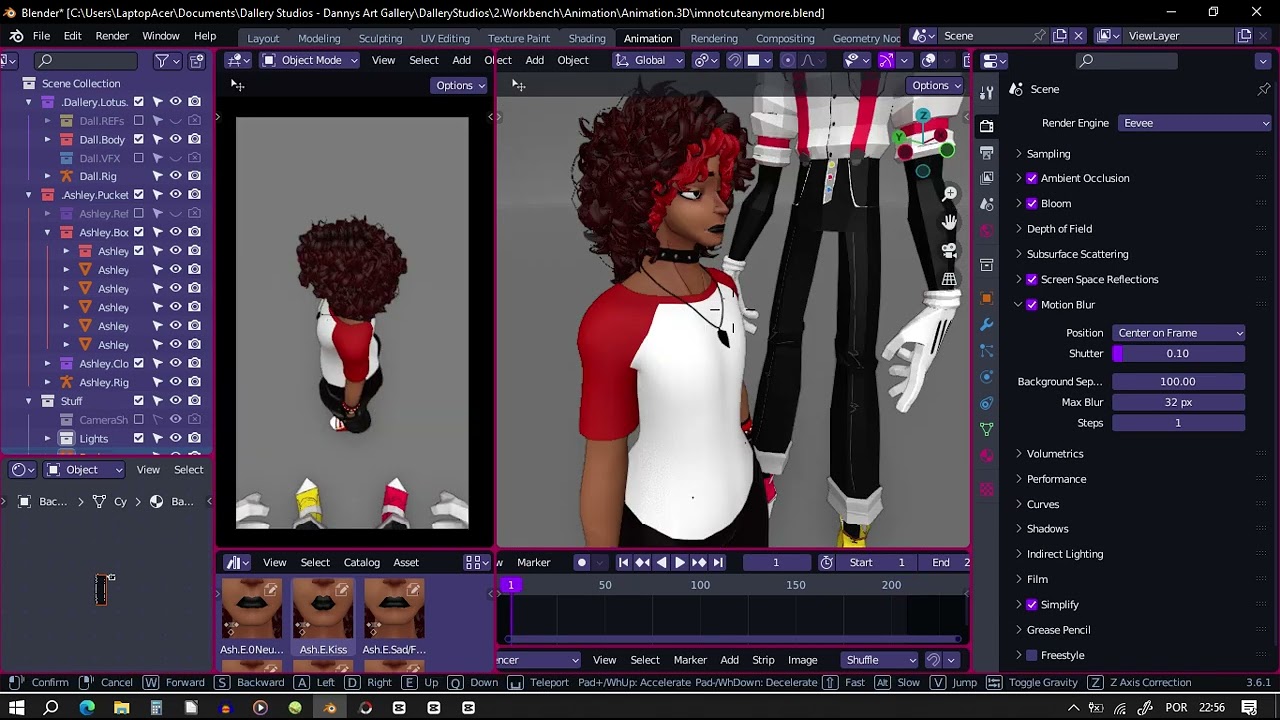Switch to the Texture Paint workspace

(519, 38)
